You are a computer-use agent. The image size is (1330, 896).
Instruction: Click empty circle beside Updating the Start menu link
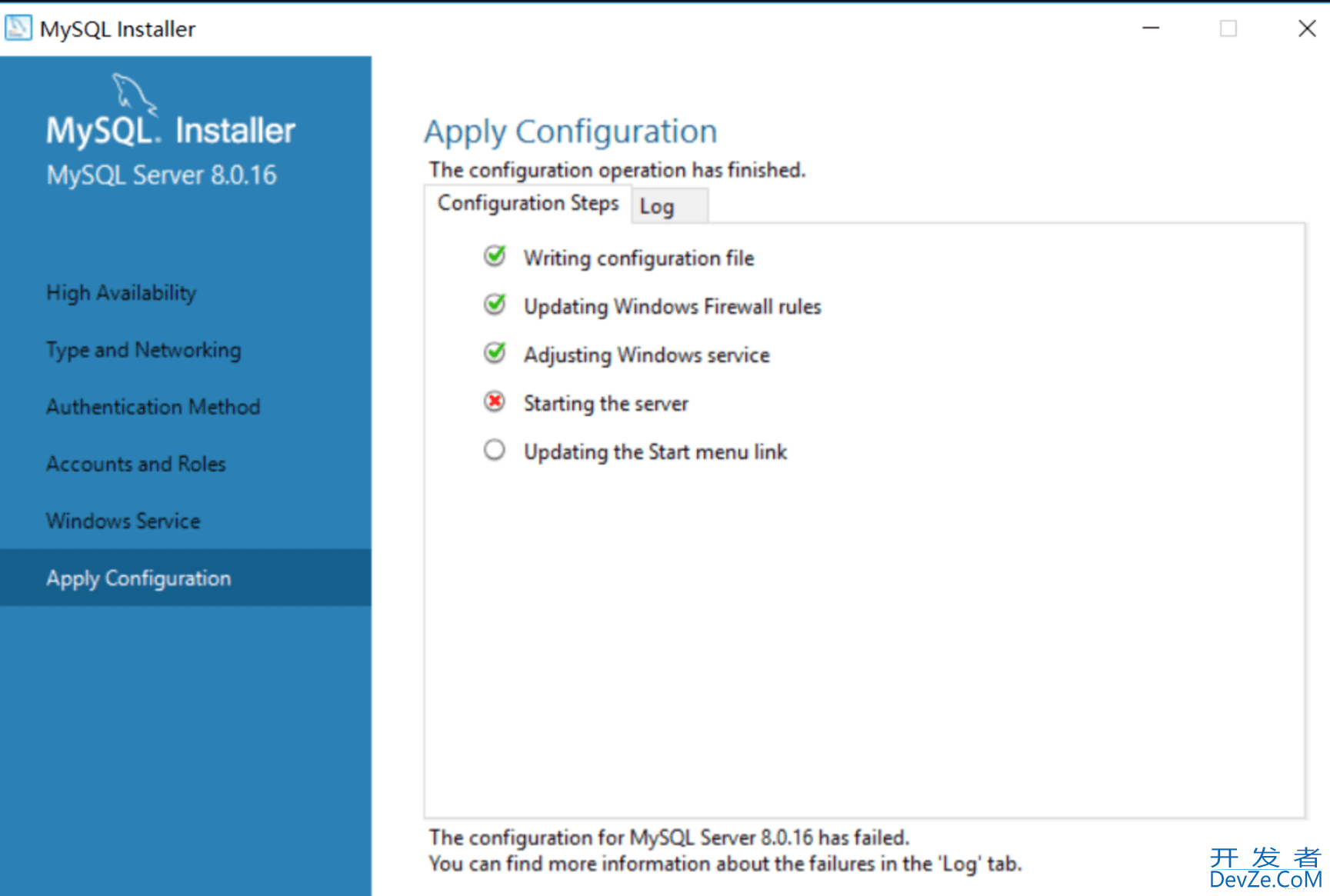pyautogui.click(x=495, y=450)
